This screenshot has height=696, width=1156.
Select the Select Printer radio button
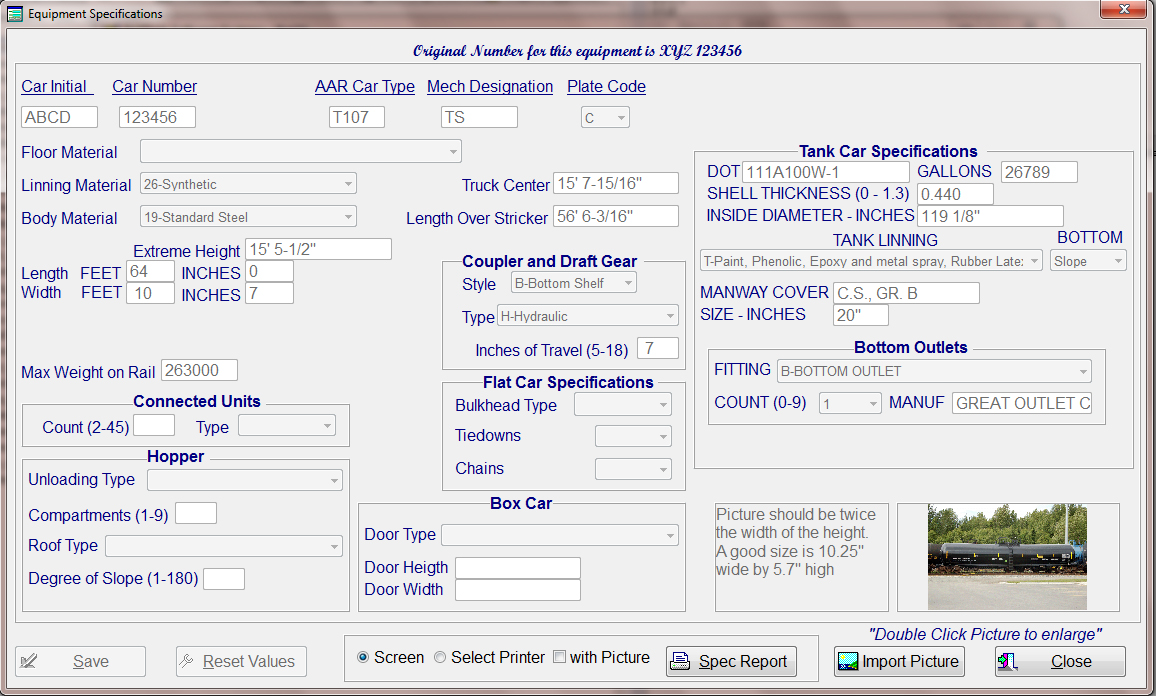point(440,657)
